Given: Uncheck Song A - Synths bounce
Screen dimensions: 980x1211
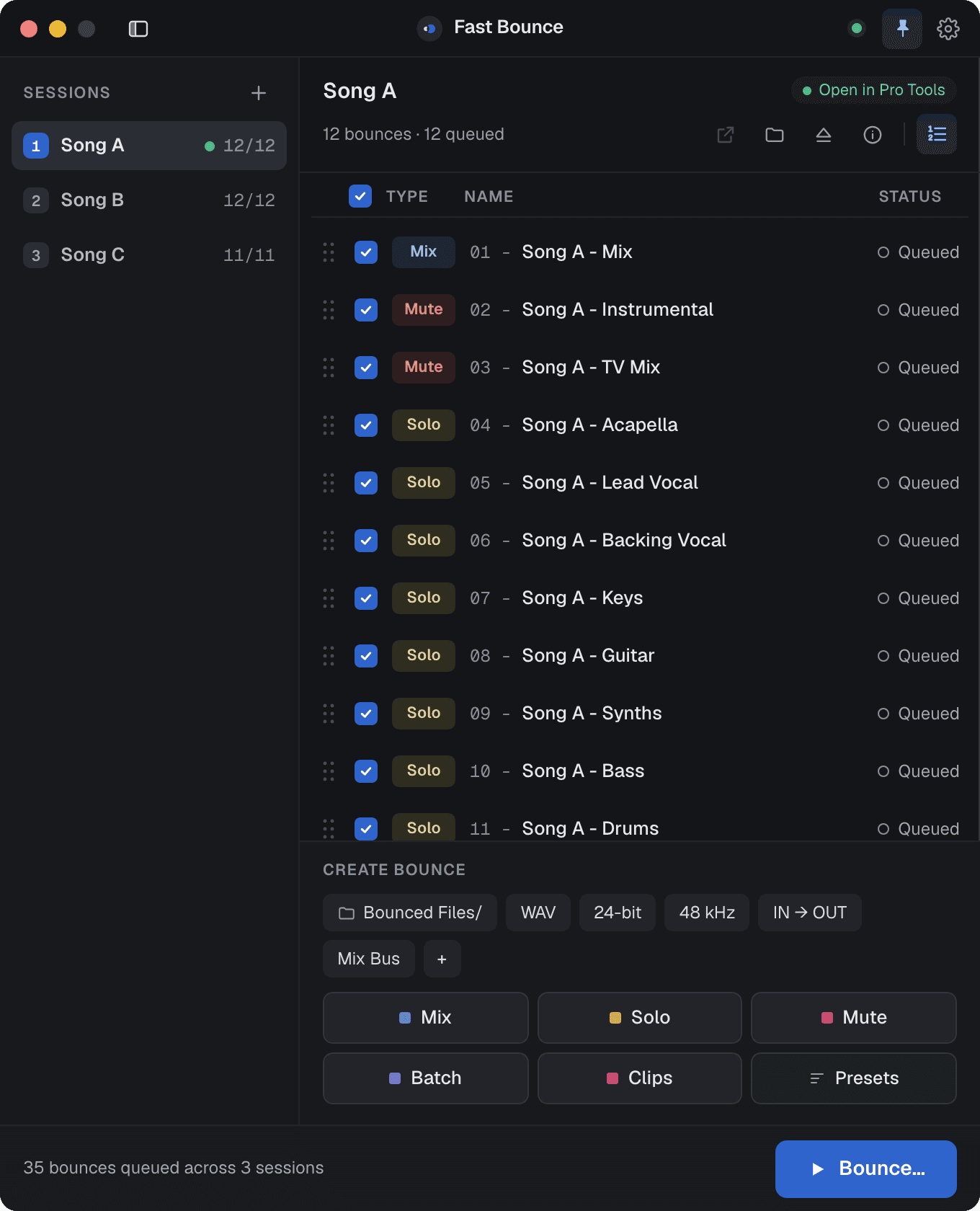Looking at the screenshot, I should pyautogui.click(x=366, y=714).
